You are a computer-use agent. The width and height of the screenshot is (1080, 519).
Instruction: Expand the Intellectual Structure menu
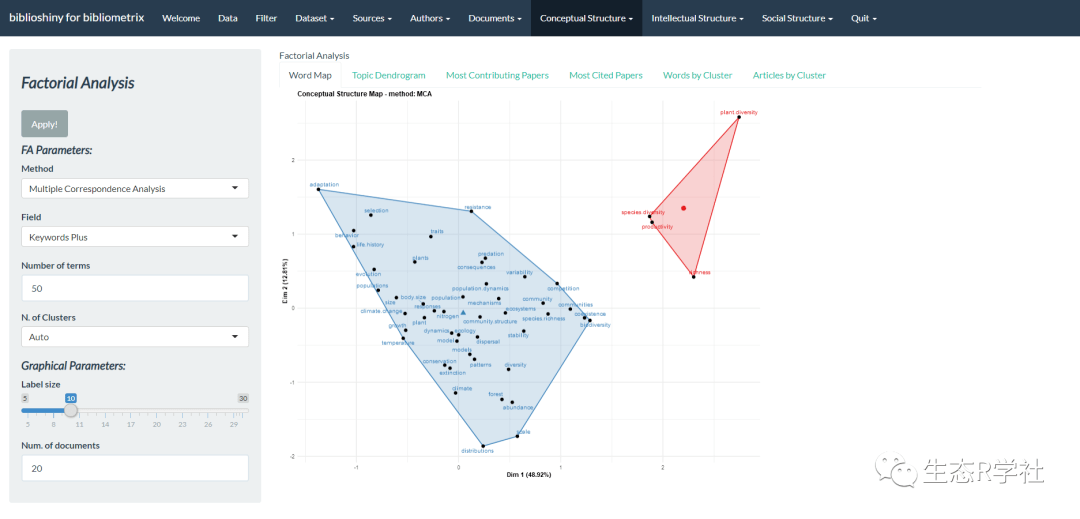[x=697, y=18]
